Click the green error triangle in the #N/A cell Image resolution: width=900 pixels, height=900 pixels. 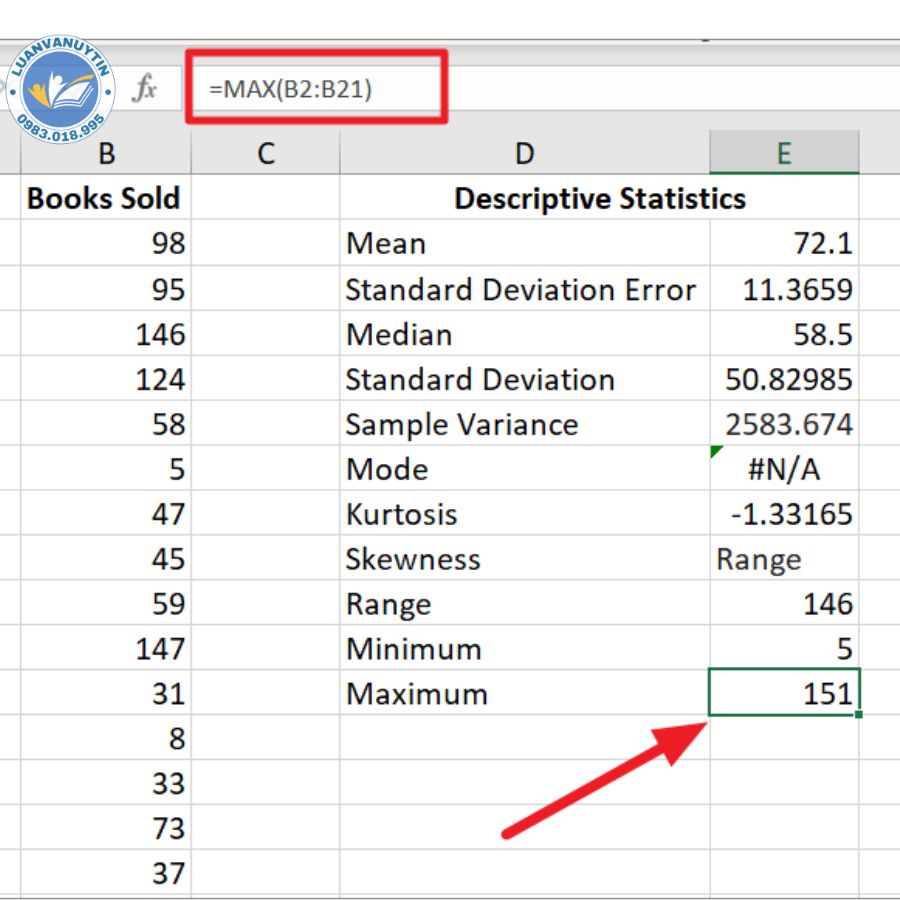(716, 453)
